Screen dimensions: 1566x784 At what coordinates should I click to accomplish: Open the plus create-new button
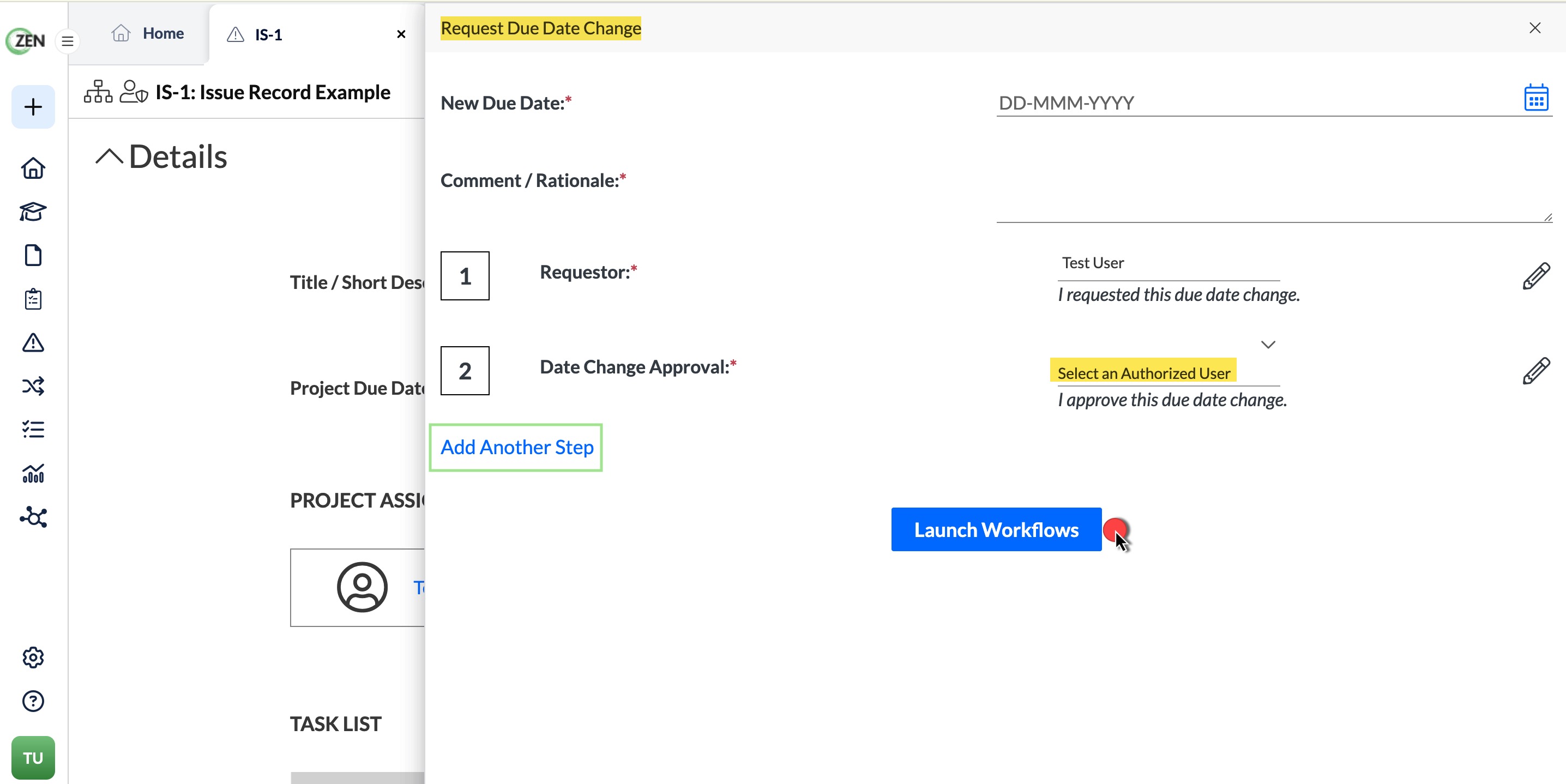coord(33,107)
